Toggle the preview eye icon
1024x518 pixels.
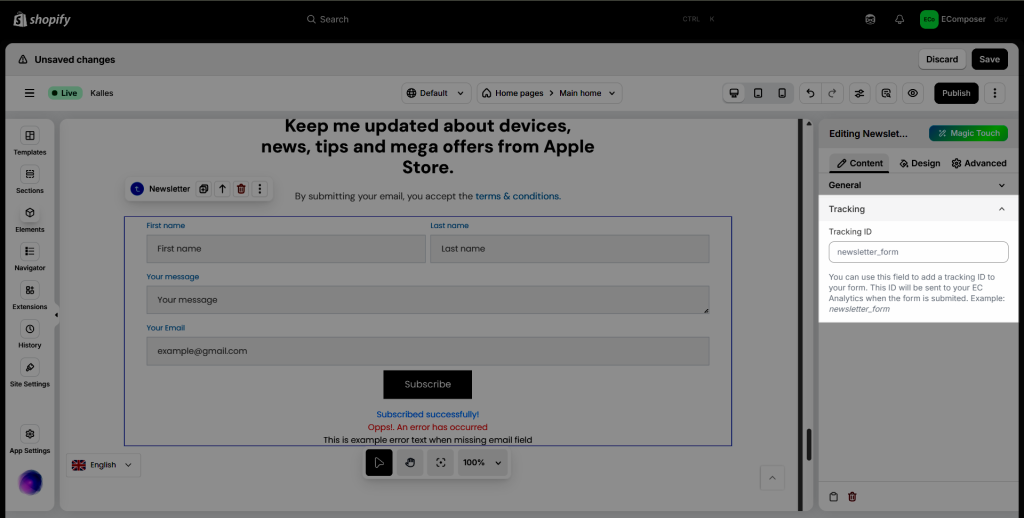pyautogui.click(x=912, y=93)
